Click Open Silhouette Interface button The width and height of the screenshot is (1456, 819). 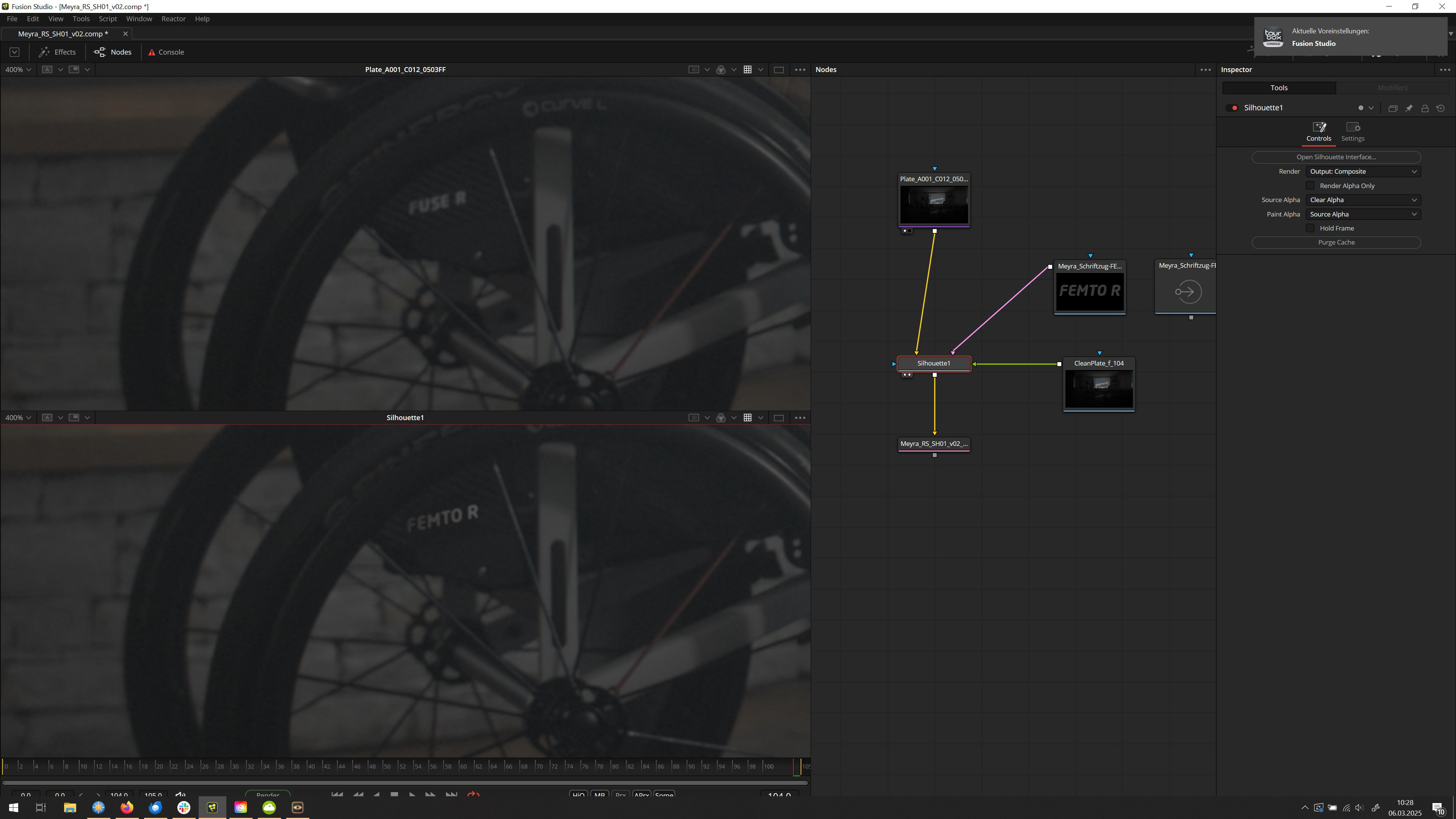coord(1335,157)
